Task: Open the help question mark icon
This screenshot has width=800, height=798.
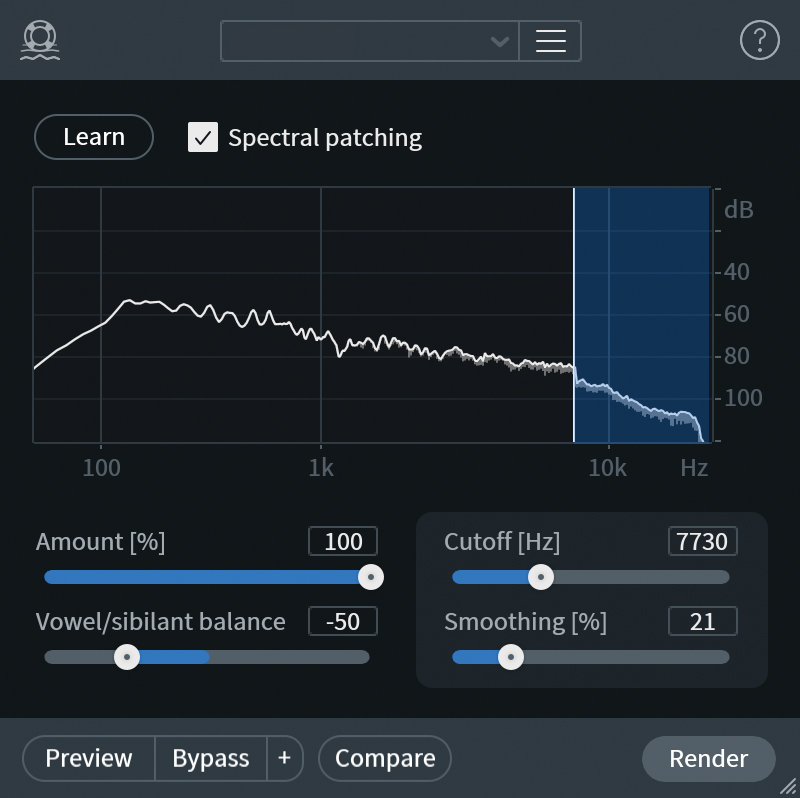Action: [759, 40]
